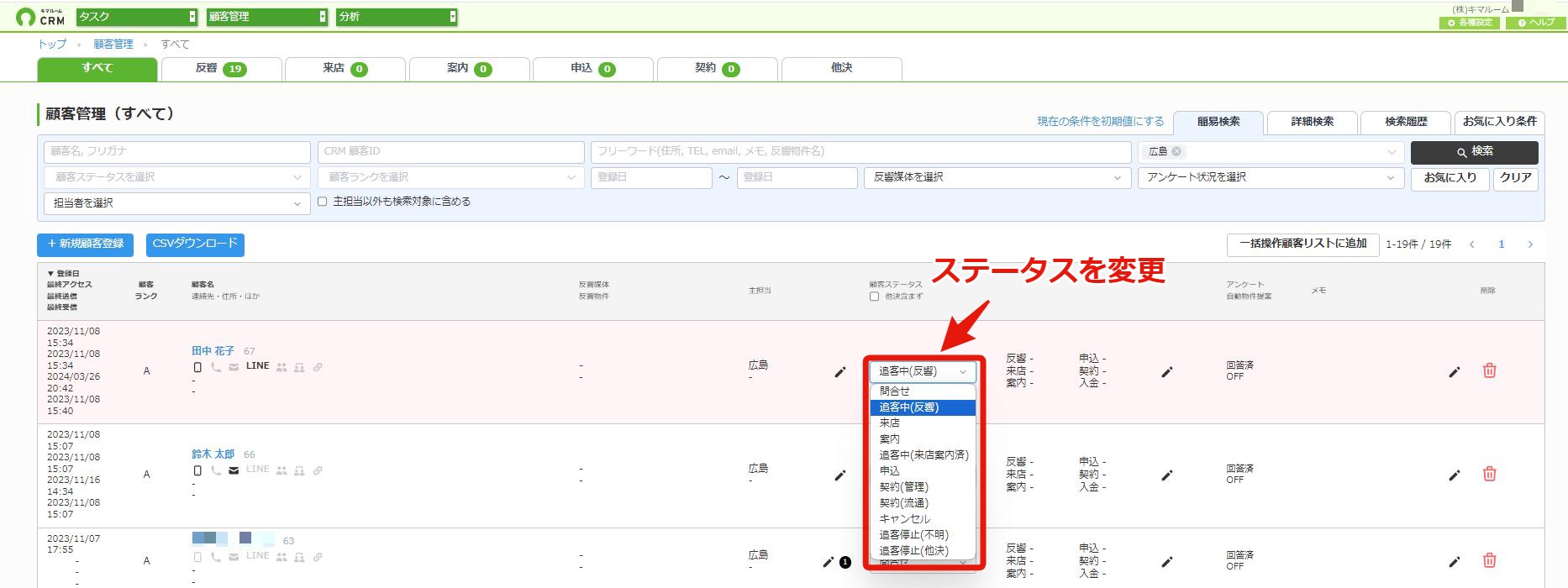This screenshot has height=588, width=1568.
Task: Open the 顧客ステータスを選択 dropdown
Action: click(176, 177)
